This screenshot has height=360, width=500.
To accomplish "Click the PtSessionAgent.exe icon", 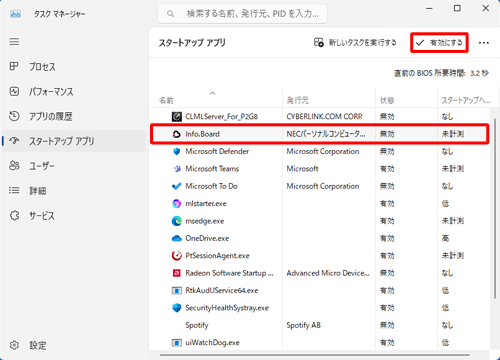I will point(177,256).
